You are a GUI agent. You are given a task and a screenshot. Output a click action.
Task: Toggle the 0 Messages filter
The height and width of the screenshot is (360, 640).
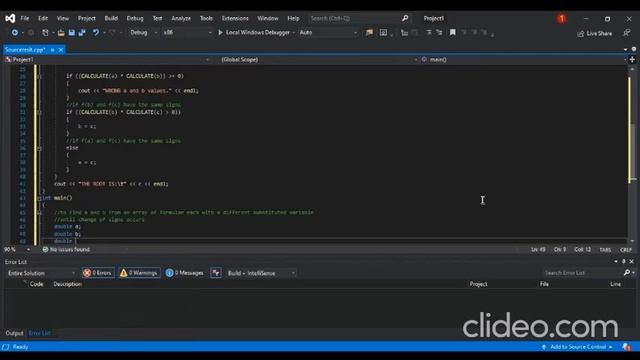point(184,273)
